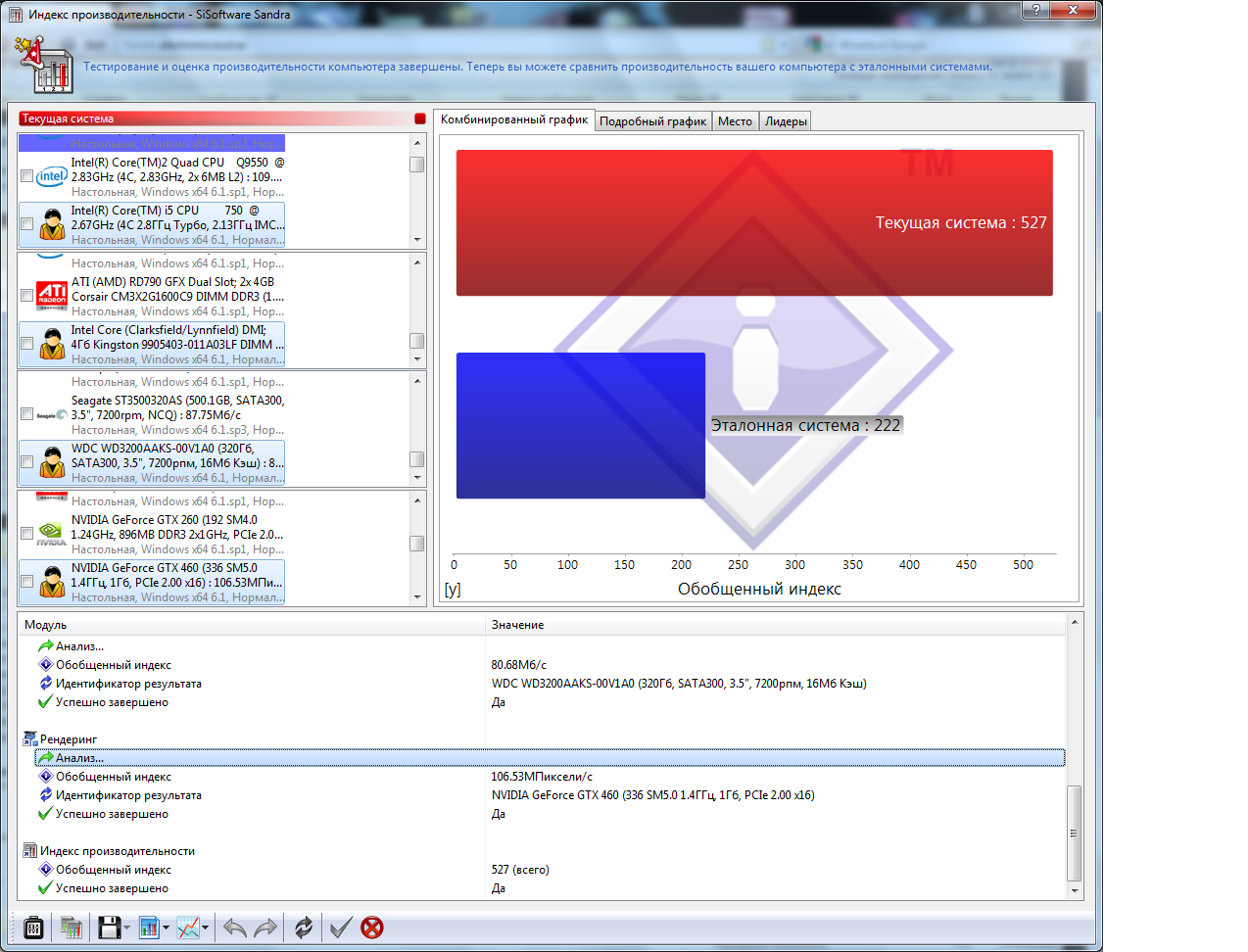1248x952 pixels.
Task: Click the 527 (всего) value
Action: pos(520,870)
